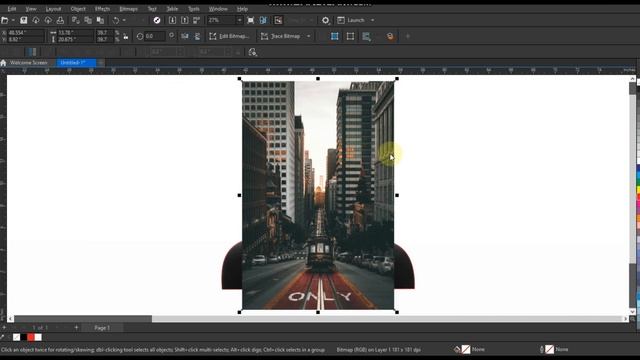Click the X position field

tap(25, 33)
